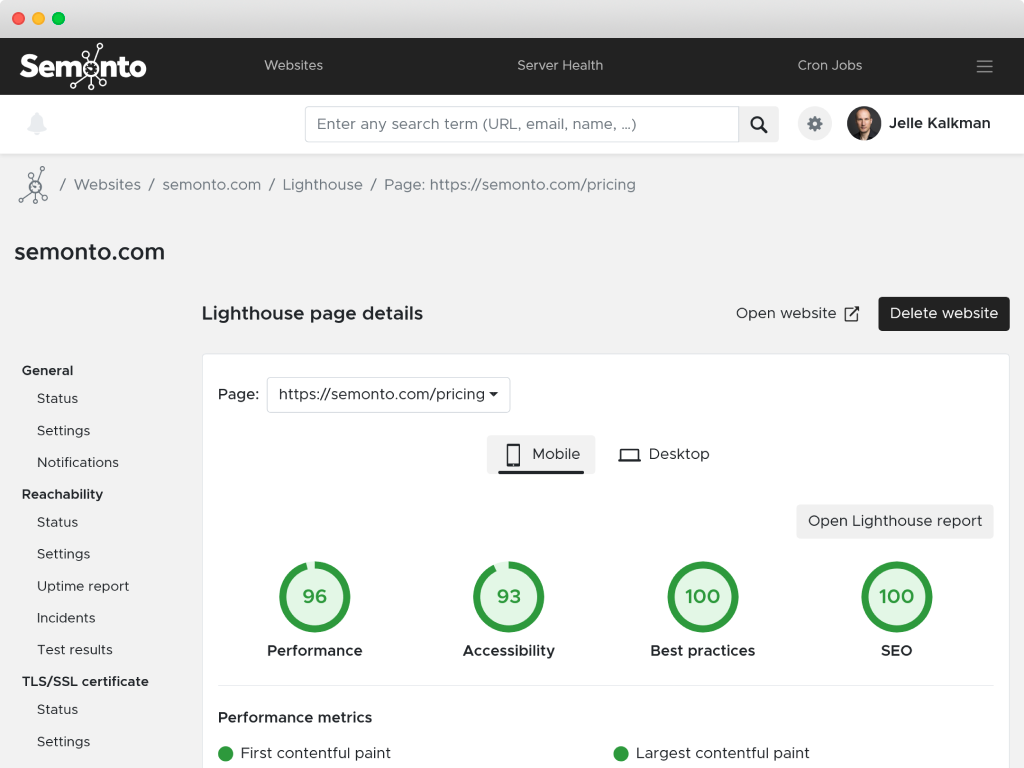The width and height of the screenshot is (1024, 768).
Task: Open the Cron Jobs section
Action: 829,66
